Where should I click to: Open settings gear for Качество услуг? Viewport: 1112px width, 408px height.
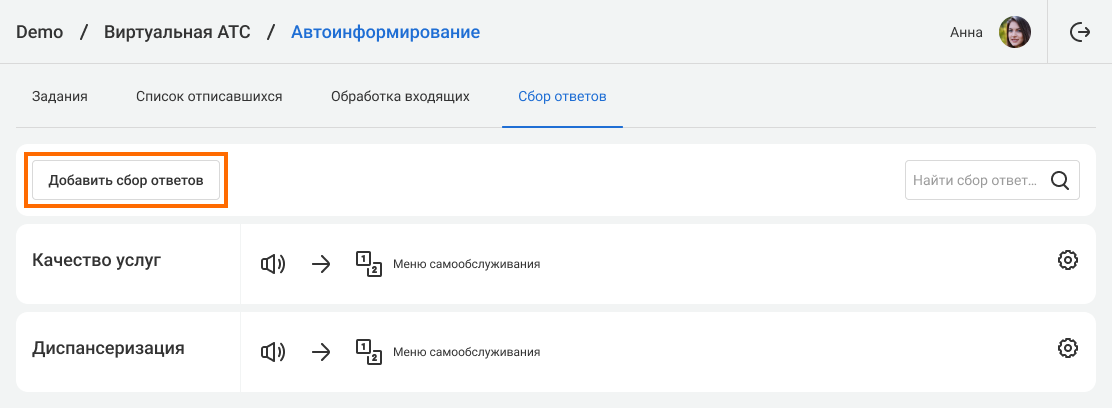tap(1068, 261)
